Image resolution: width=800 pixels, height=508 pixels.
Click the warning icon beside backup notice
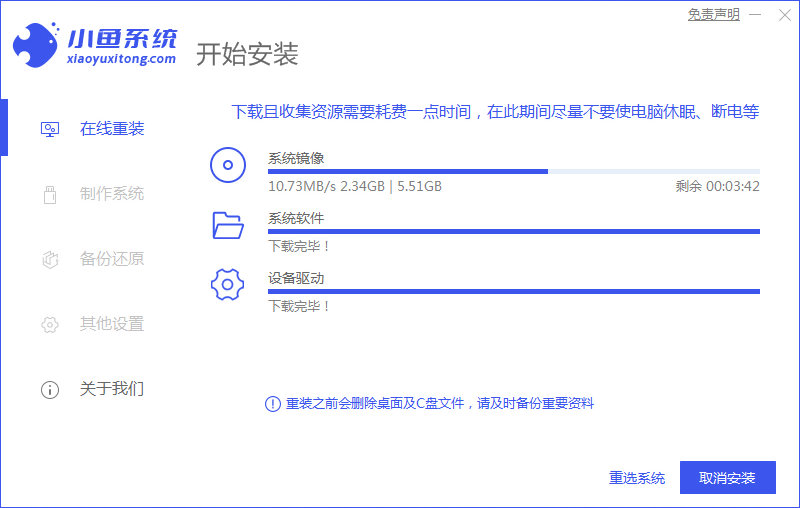(272, 404)
